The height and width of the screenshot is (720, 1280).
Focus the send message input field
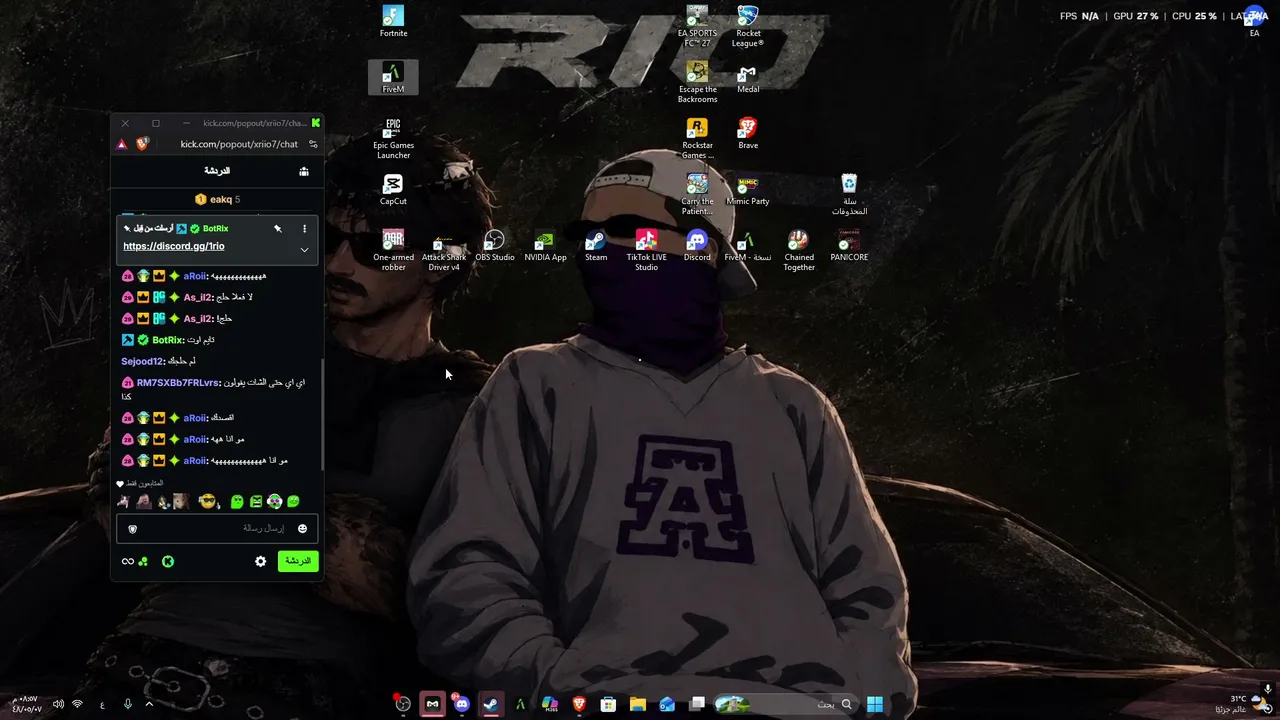pos(217,529)
